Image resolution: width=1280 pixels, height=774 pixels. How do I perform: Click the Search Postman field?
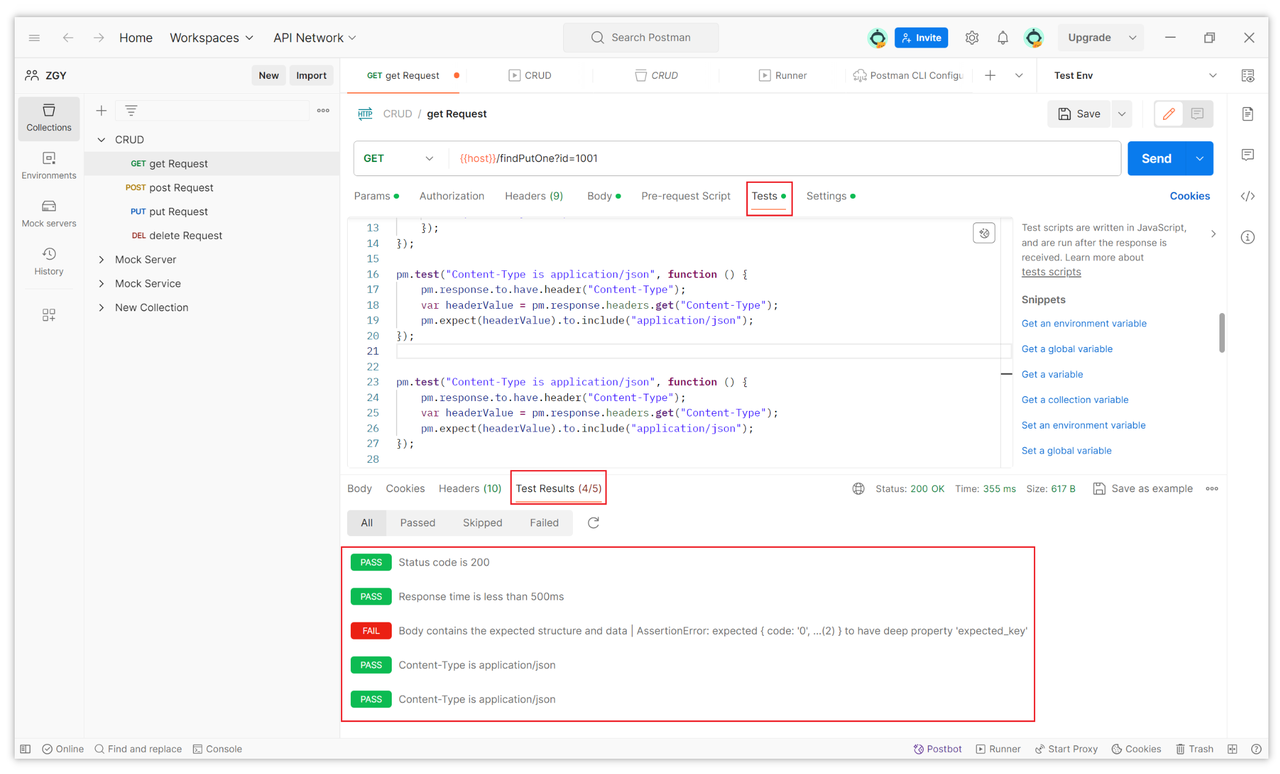640,38
